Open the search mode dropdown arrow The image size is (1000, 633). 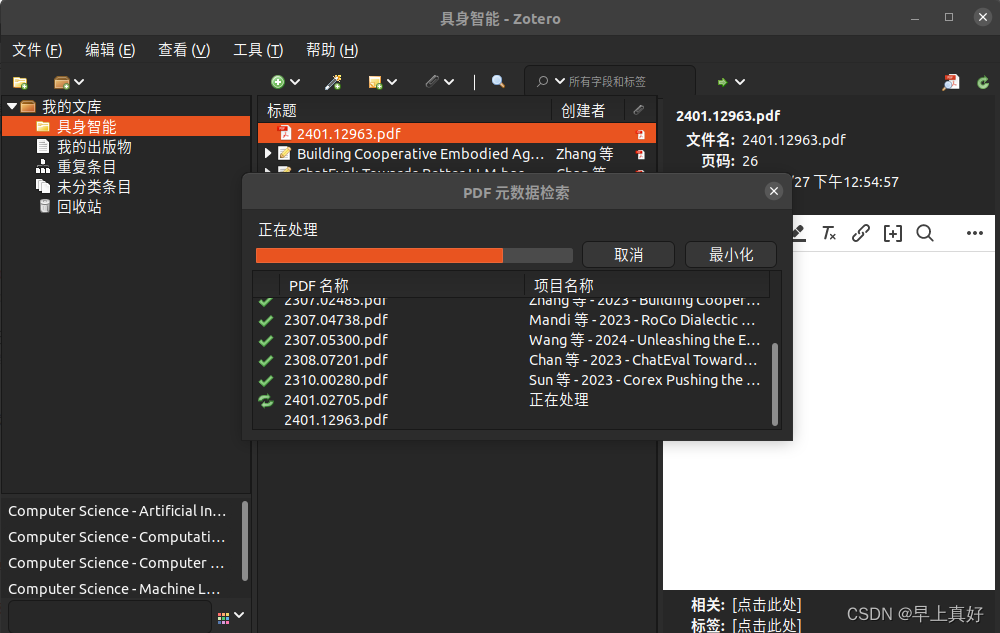pos(559,82)
